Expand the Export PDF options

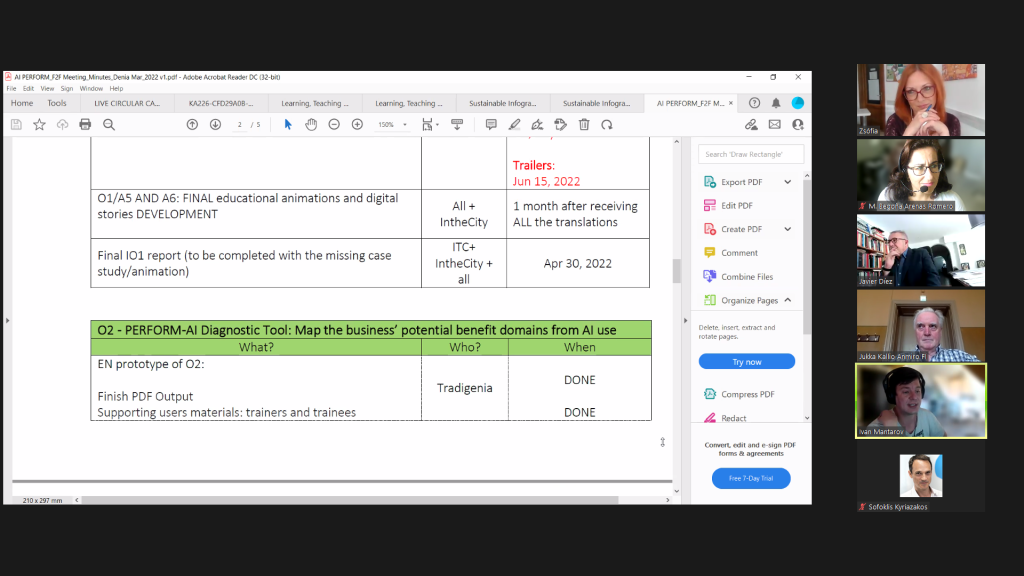tap(787, 182)
